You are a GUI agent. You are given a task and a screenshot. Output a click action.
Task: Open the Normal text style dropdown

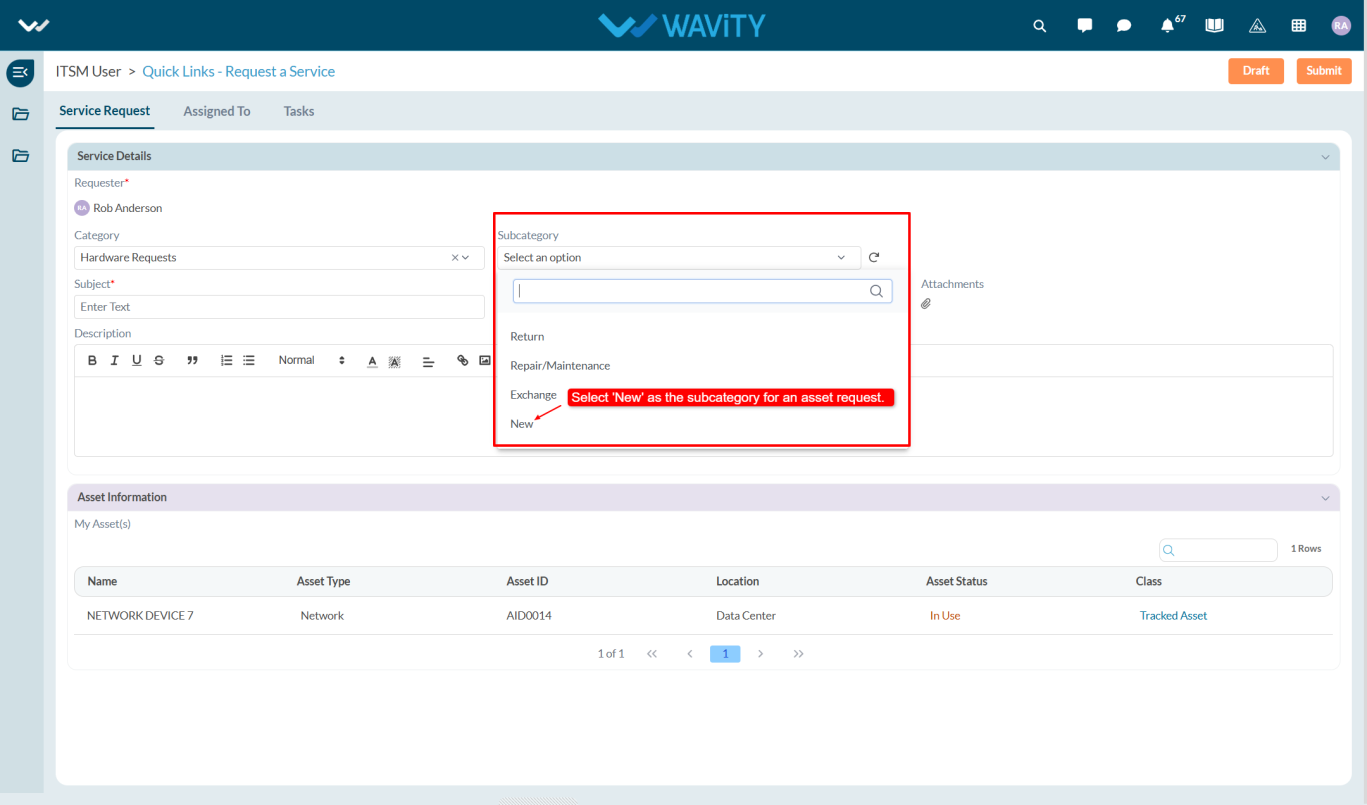[x=312, y=360]
